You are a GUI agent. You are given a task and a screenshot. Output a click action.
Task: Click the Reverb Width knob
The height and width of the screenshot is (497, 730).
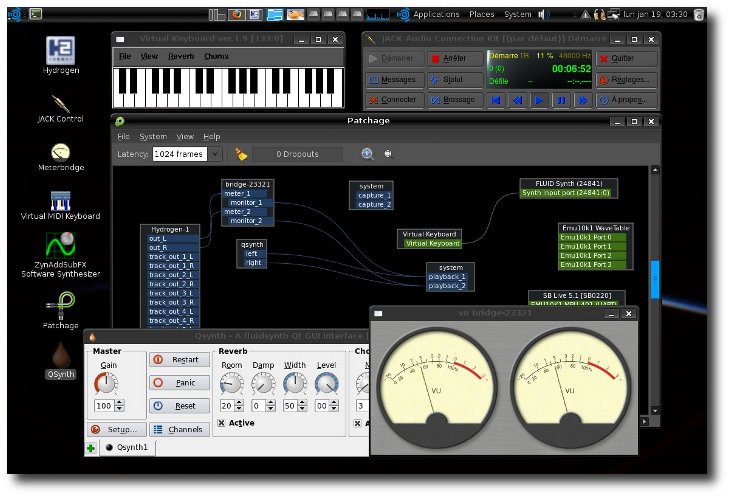coord(295,382)
